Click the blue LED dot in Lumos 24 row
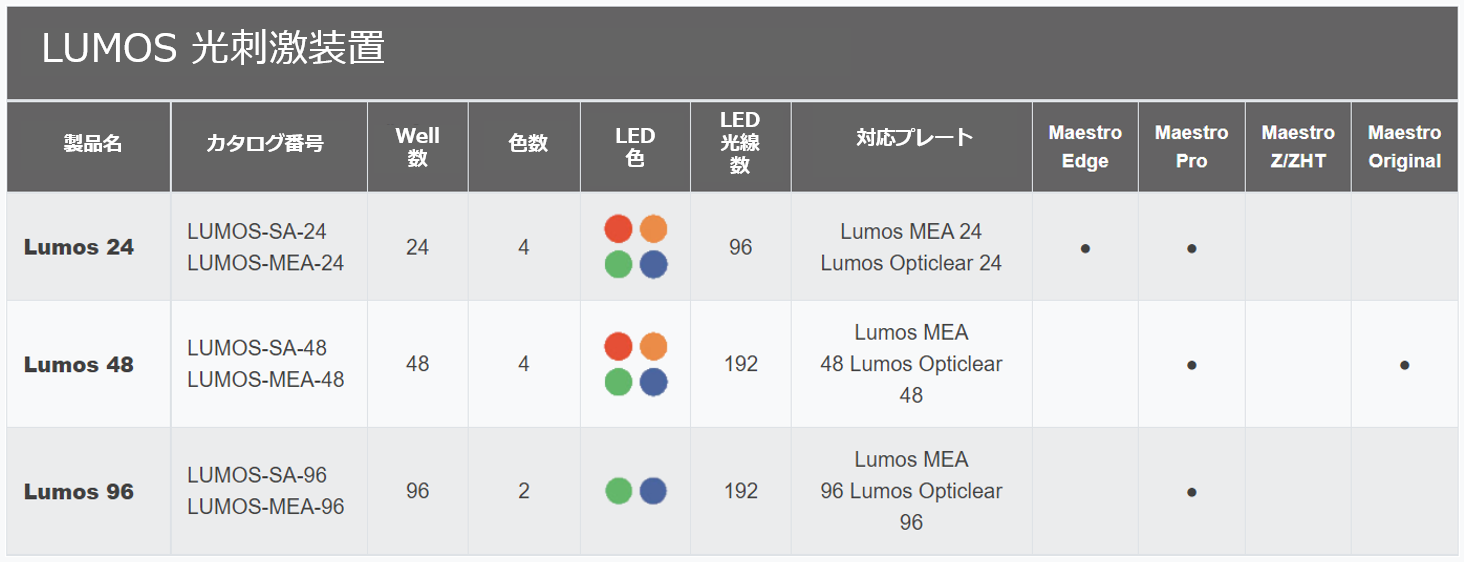 654,264
